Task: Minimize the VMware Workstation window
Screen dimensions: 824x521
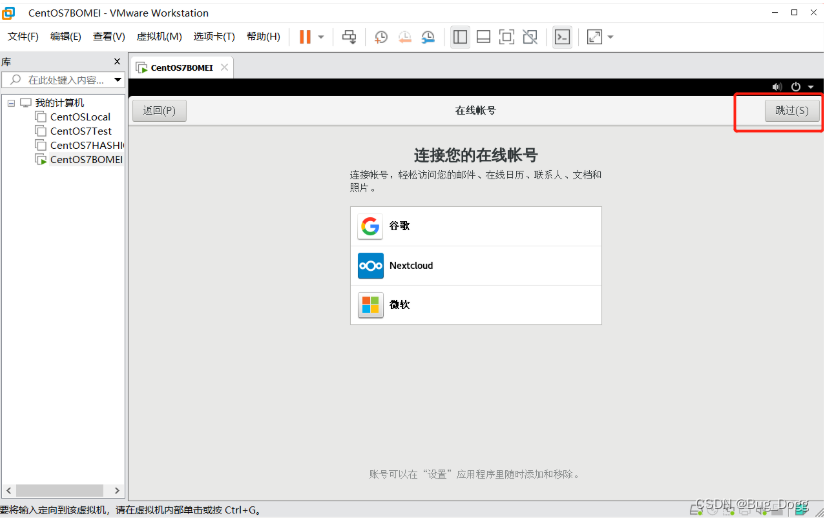Action: pyautogui.click(x=775, y=12)
